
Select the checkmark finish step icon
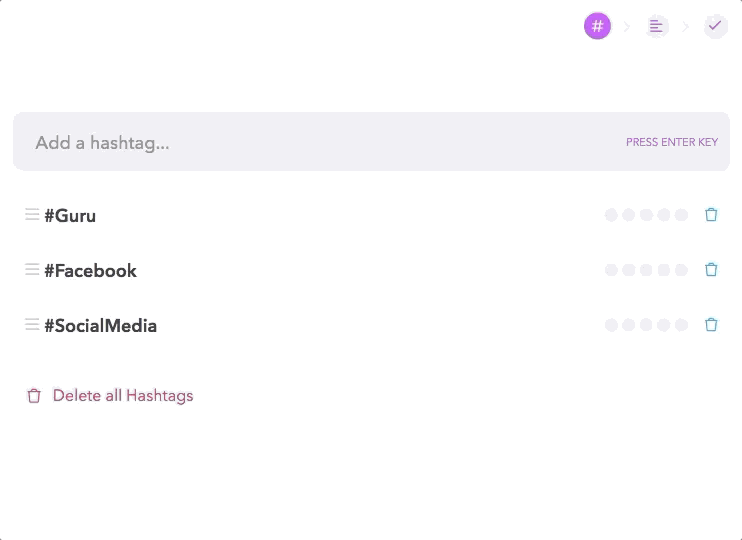point(715,26)
